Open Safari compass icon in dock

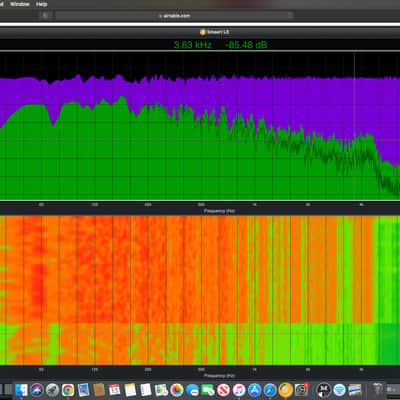point(270,390)
